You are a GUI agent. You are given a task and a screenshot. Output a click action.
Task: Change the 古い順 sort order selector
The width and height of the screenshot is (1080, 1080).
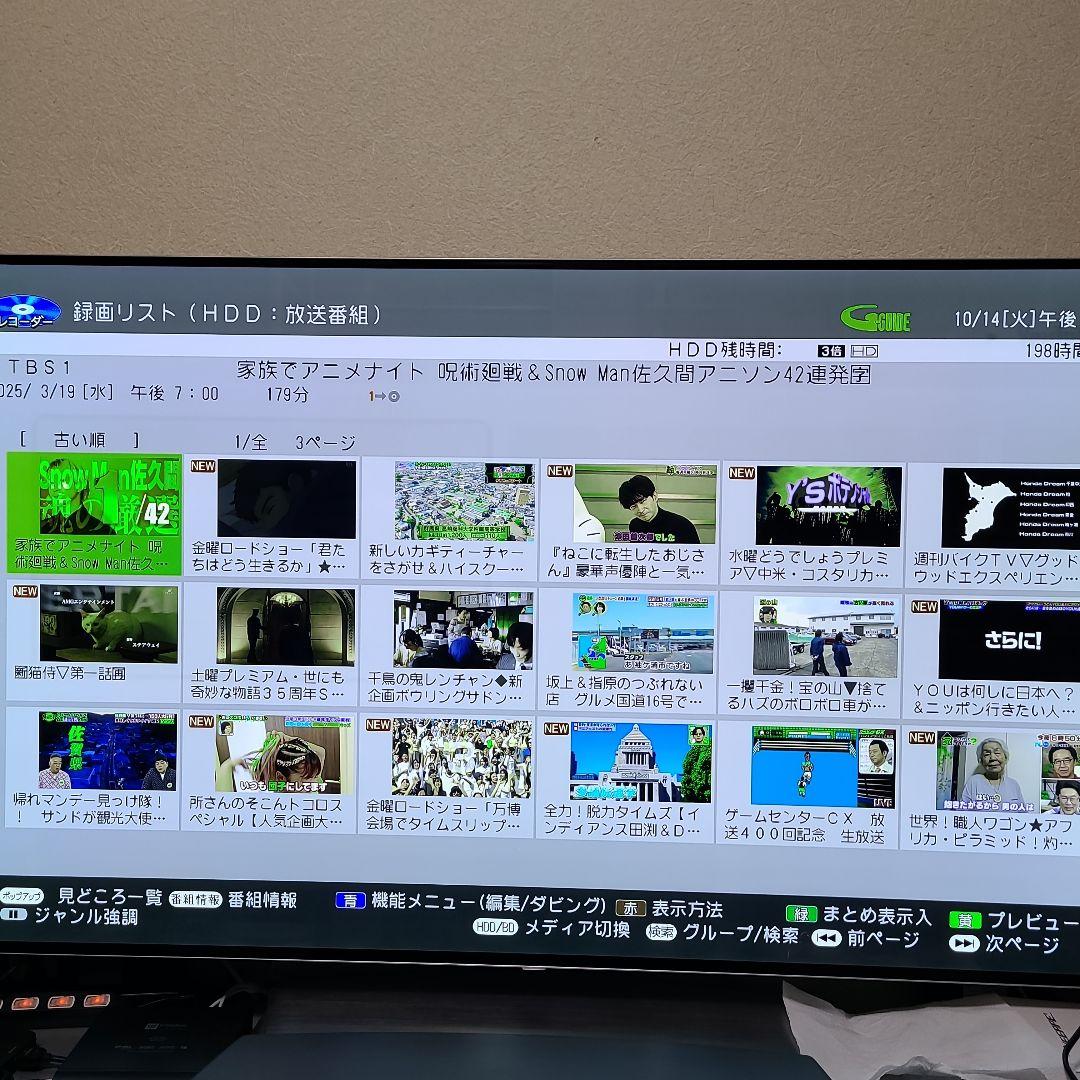[x=80, y=439]
